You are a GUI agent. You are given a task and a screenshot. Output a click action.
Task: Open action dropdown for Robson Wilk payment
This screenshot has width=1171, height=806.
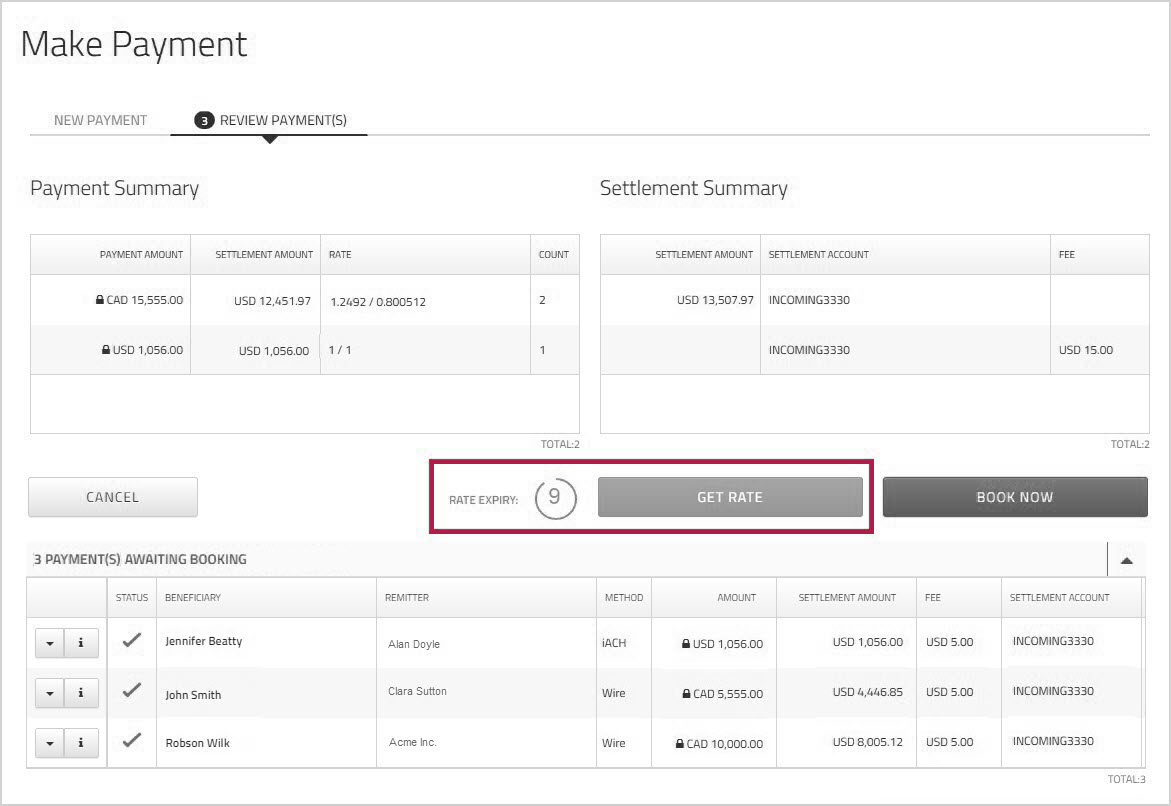[50, 743]
